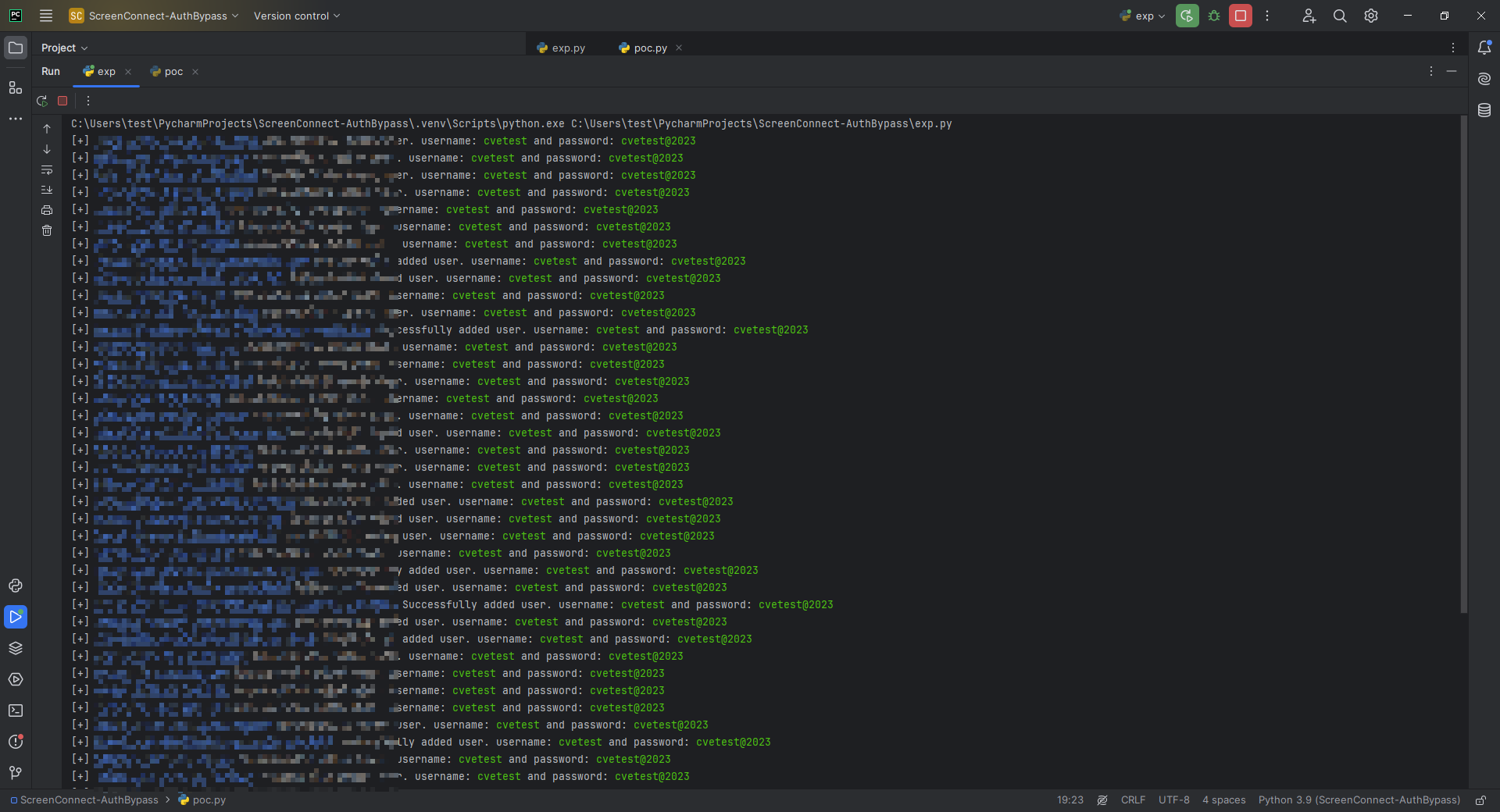Open editor tab options menu
Image resolution: width=1500 pixels, height=812 pixels.
pyautogui.click(x=1453, y=48)
